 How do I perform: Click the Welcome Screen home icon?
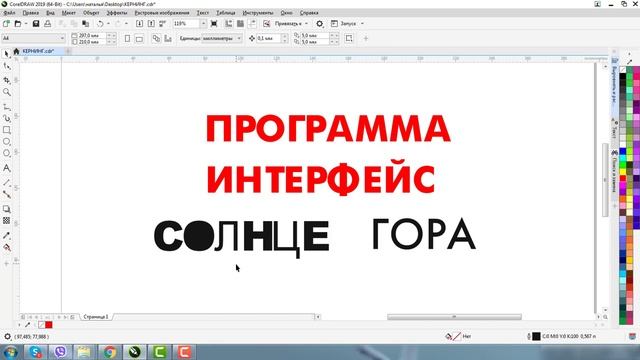click(16, 51)
